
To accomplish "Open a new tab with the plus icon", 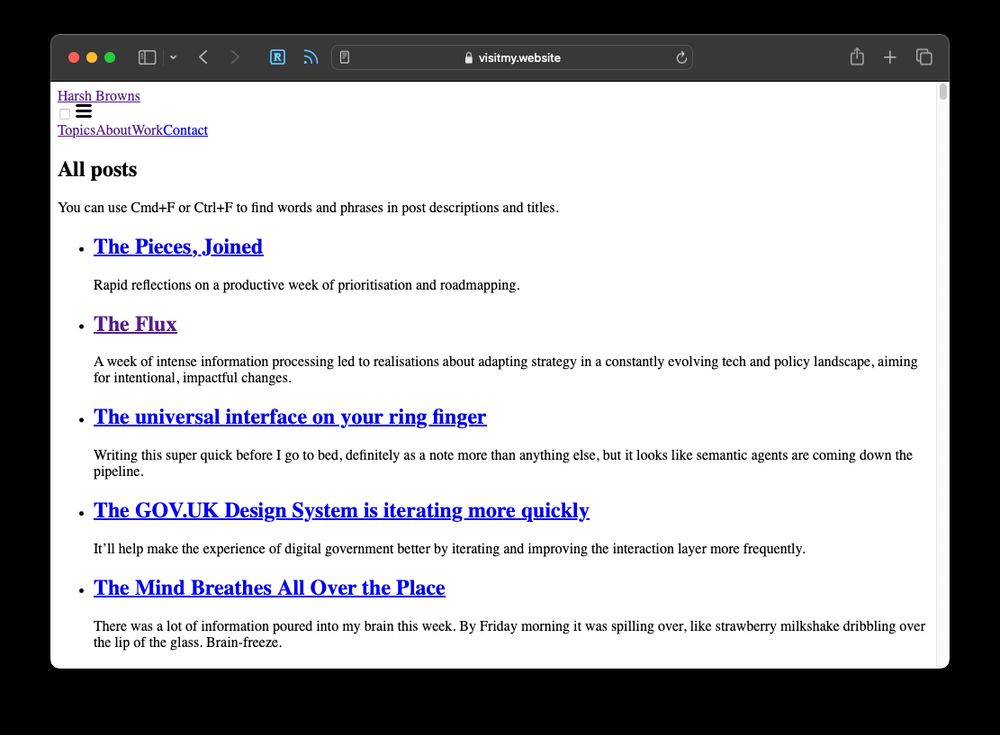I will pyautogui.click(x=890, y=57).
